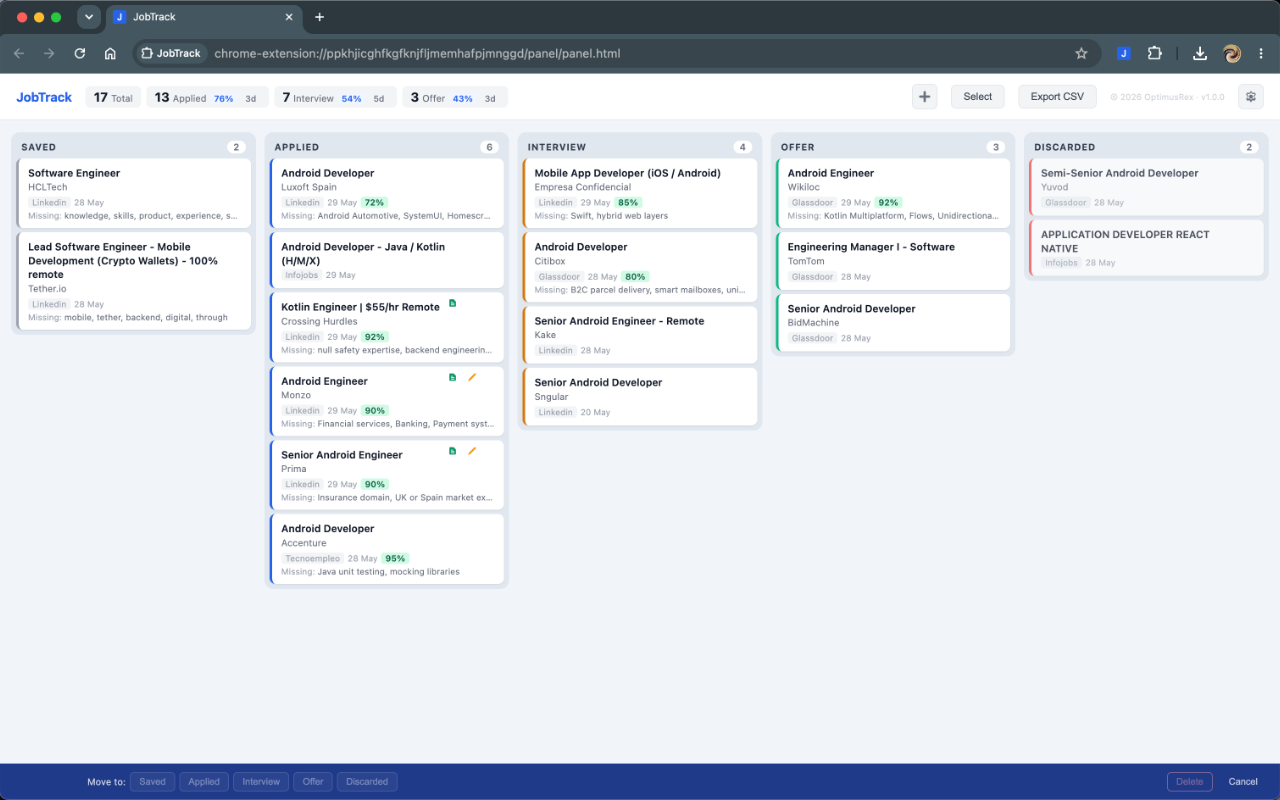
Task: Open Android Developer Accenture card
Action: click(x=387, y=549)
